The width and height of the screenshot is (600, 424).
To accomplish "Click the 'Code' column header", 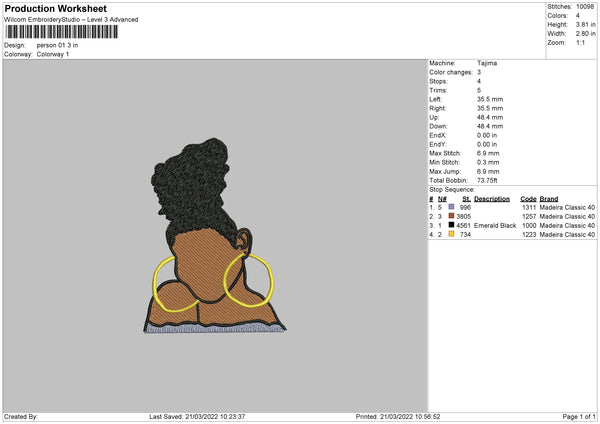I will pos(528,199).
